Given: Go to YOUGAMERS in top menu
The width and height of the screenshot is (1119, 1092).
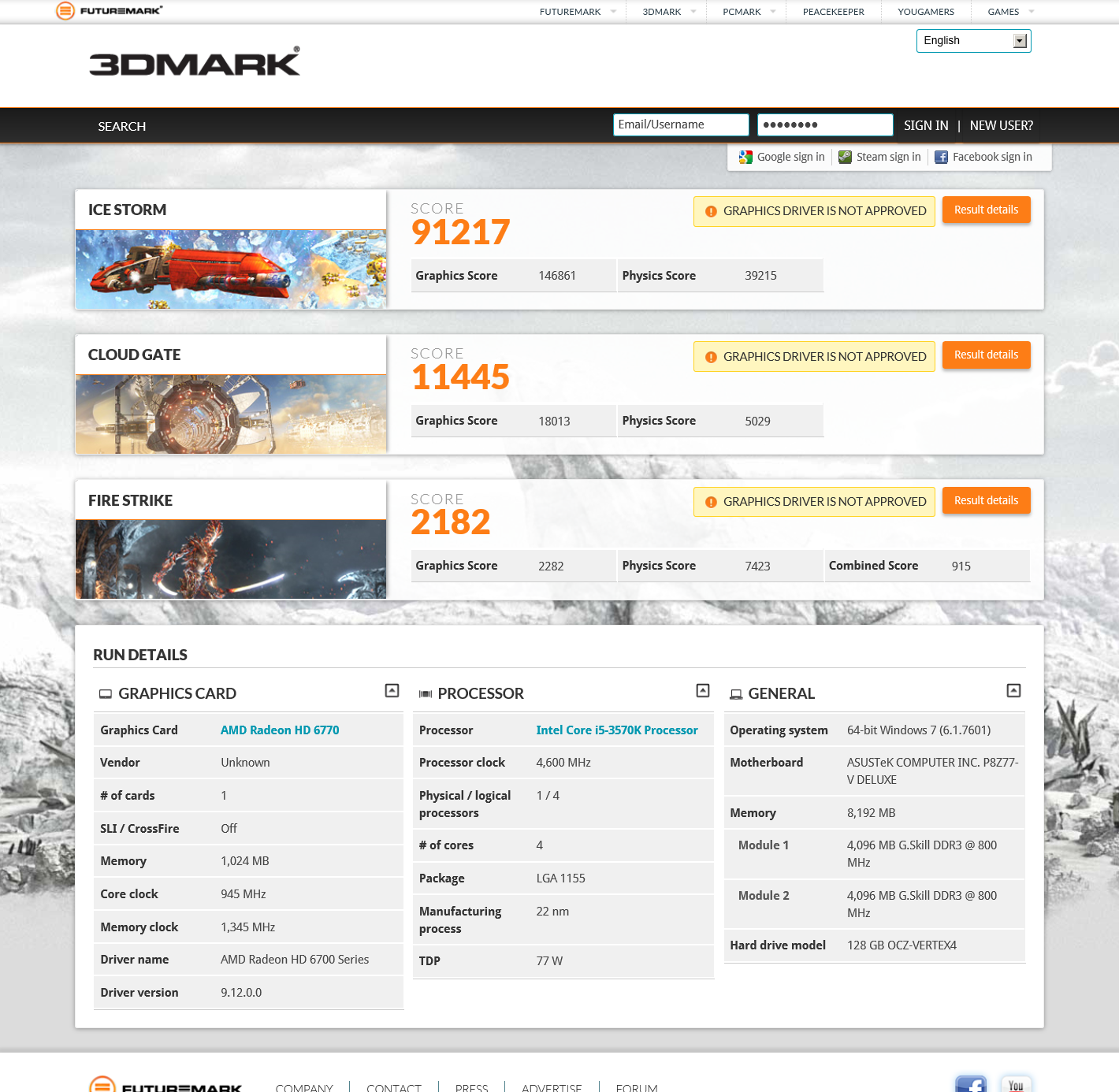Looking at the screenshot, I should click(x=926, y=12).
